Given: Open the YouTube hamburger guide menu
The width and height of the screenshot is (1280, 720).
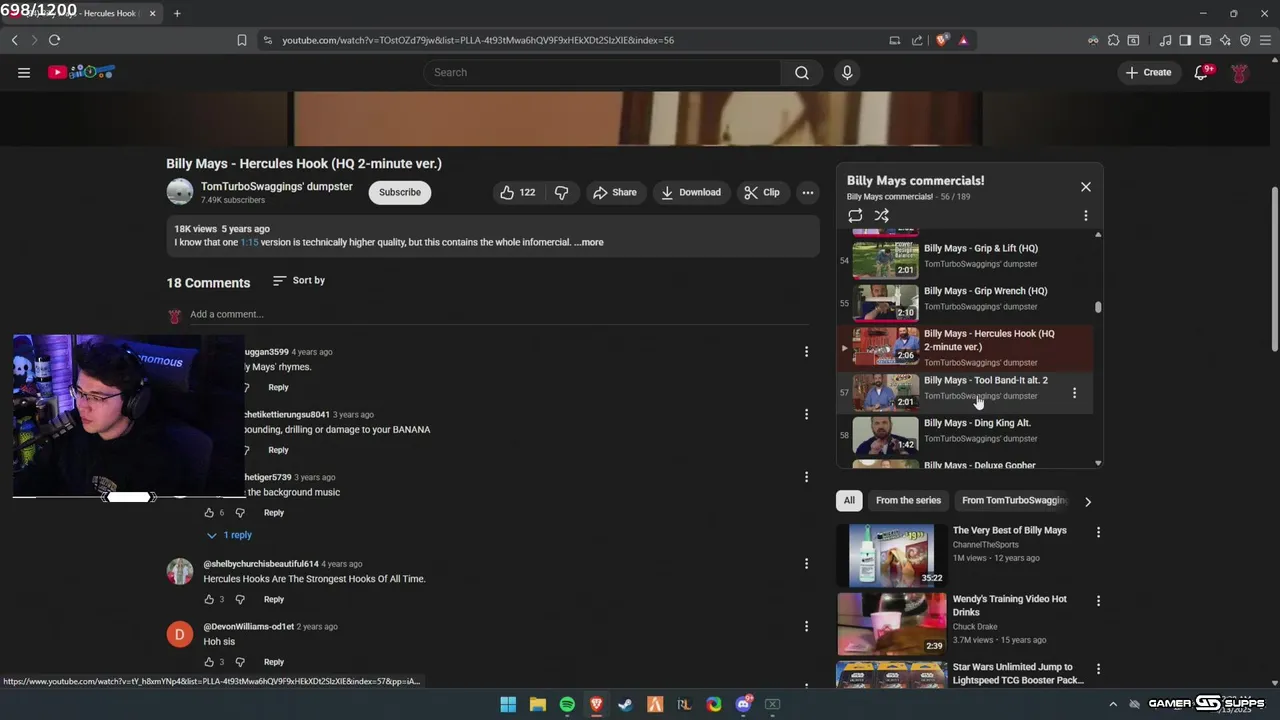Looking at the screenshot, I should click(x=24, y=72).
